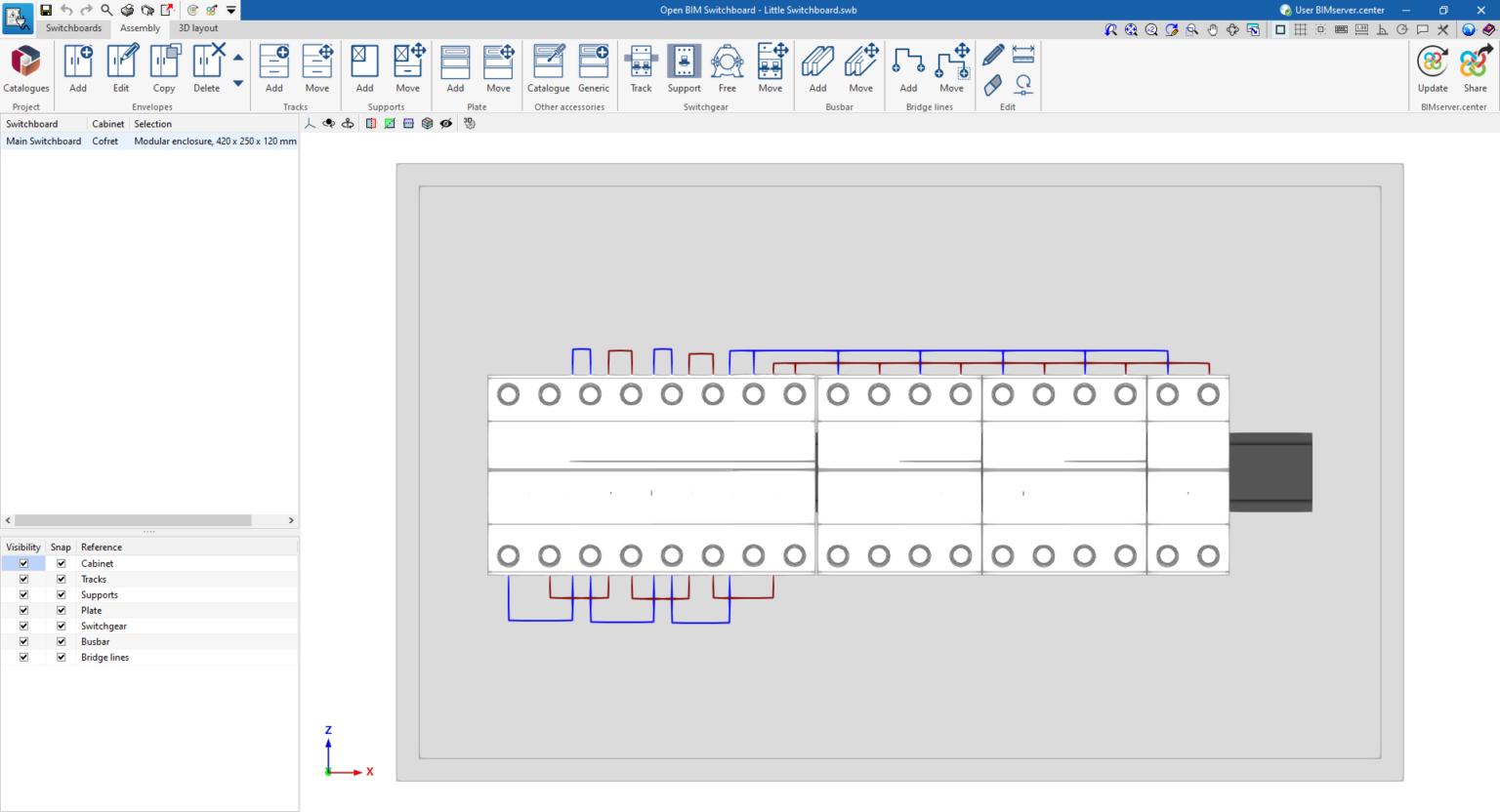Activate the pan view hand icon
The height and width of the screenshot is (812, 1500).
pyautogui.click(x=1212, y=29)
